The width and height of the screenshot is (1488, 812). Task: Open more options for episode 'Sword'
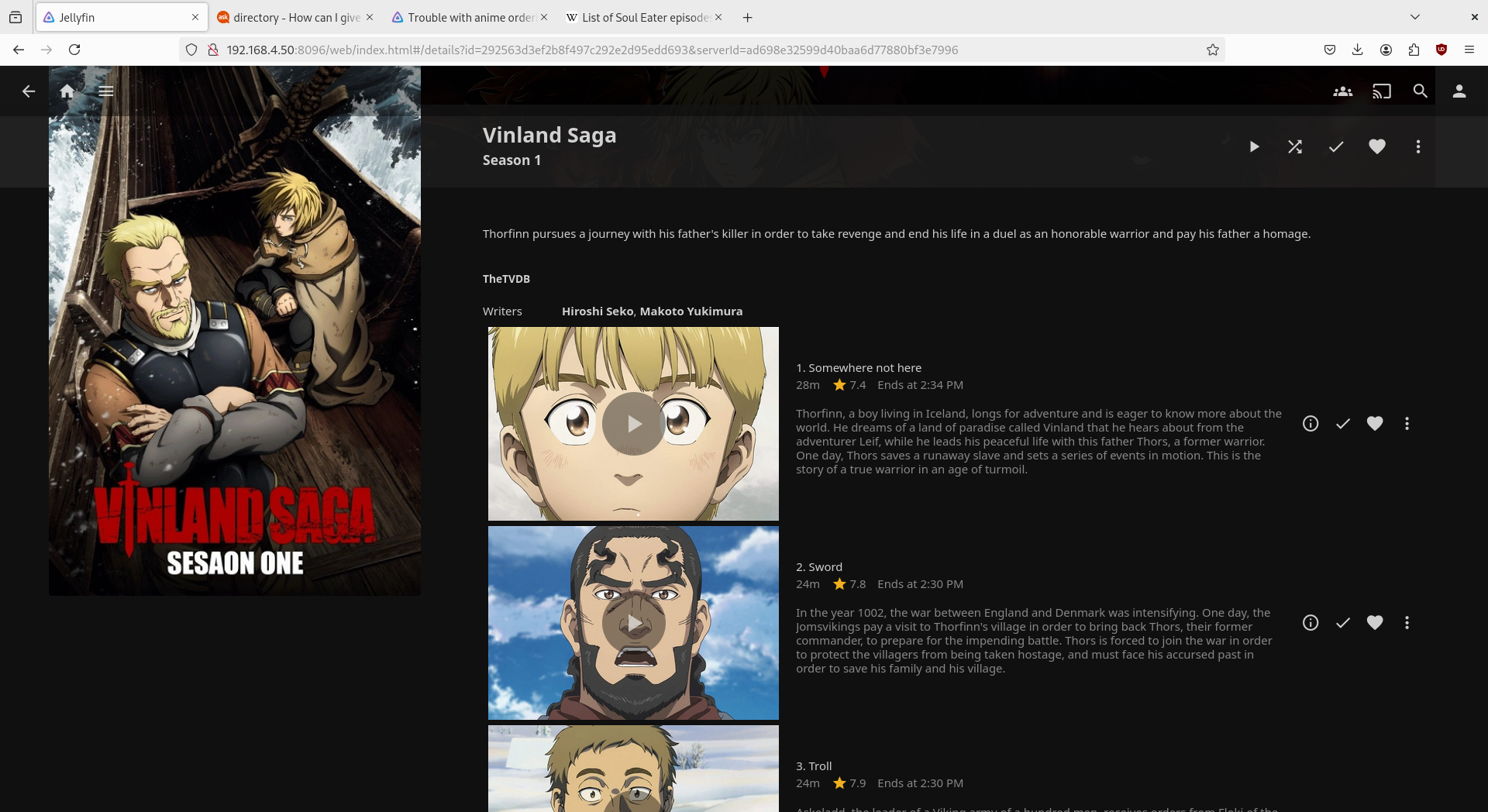1407,623
